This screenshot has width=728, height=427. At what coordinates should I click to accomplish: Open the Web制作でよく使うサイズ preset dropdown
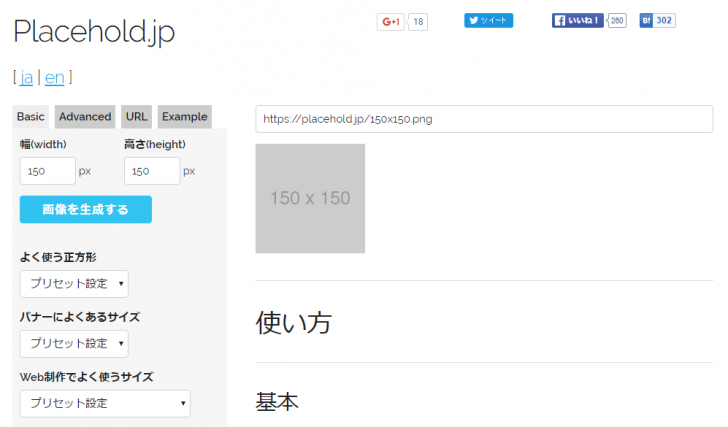pyautogui.click(x=105, y=403)
